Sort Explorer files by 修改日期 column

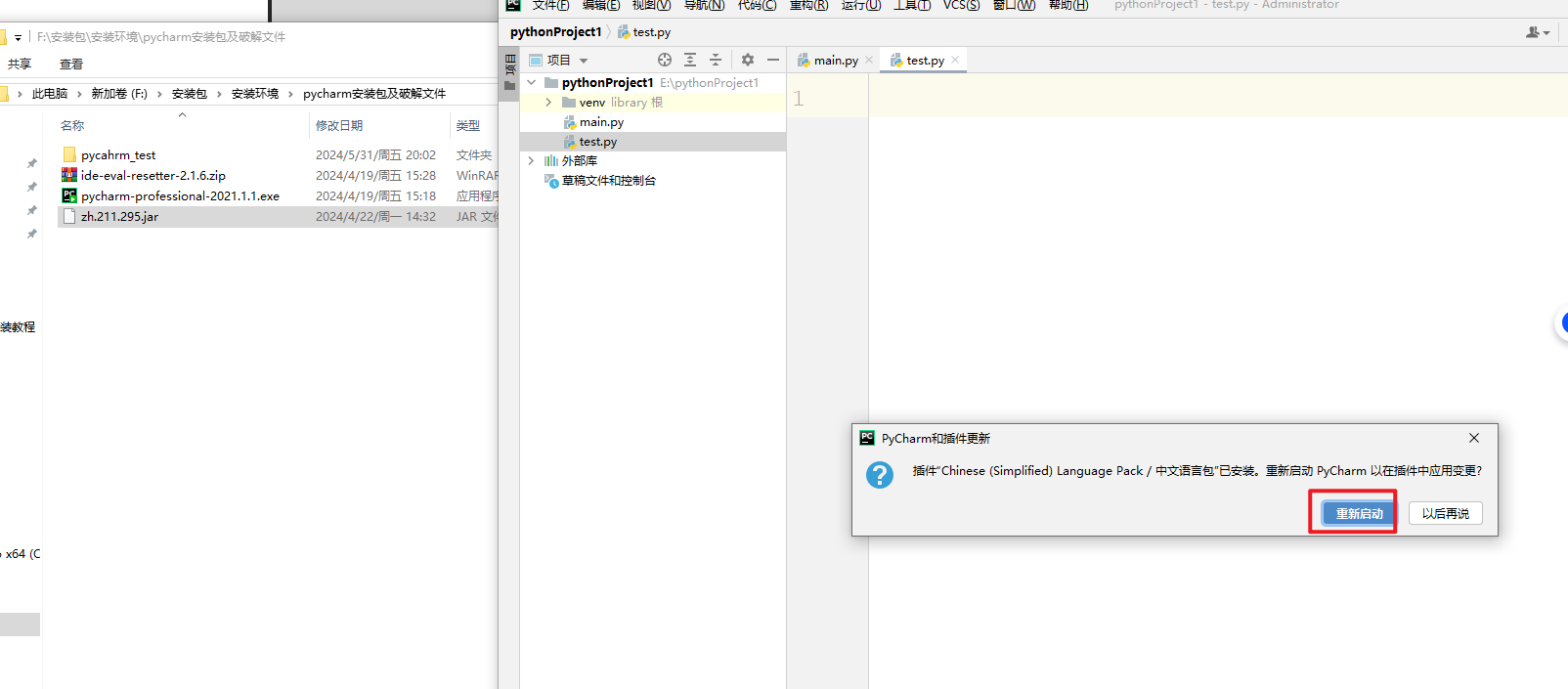tap(339, 126)
